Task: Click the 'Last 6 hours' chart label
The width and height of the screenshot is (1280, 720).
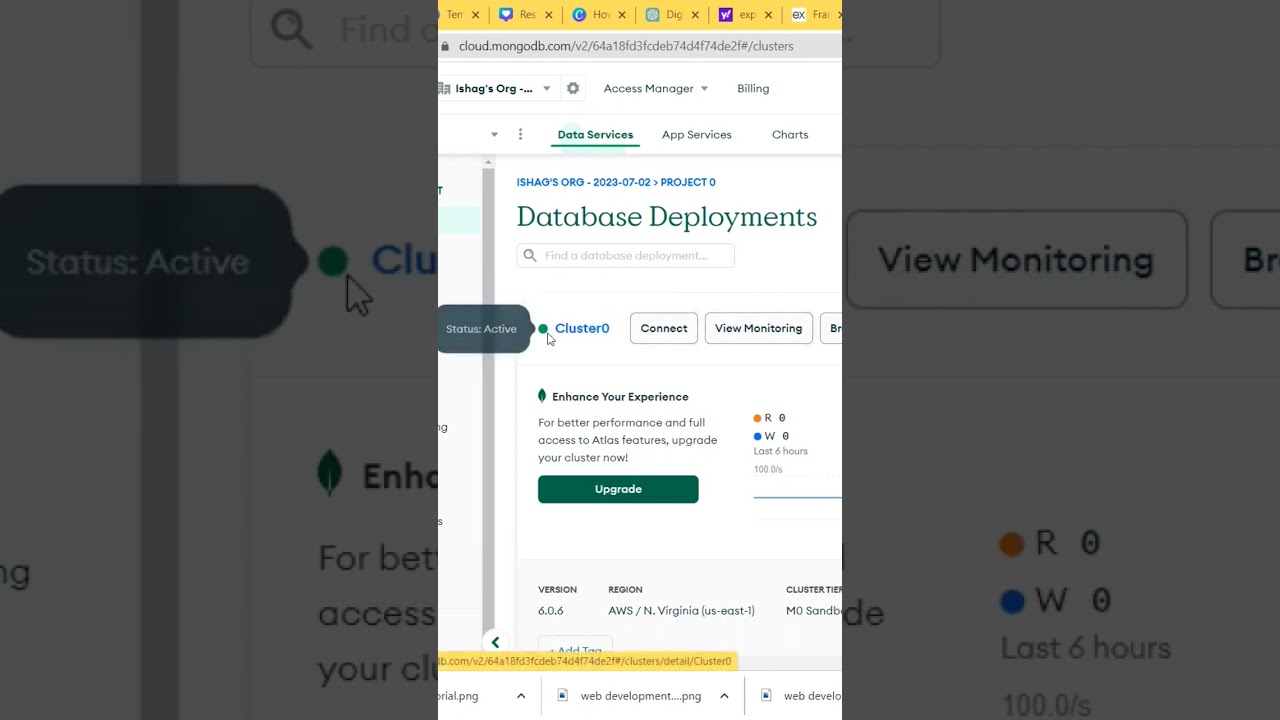Action: coord(781,451)
